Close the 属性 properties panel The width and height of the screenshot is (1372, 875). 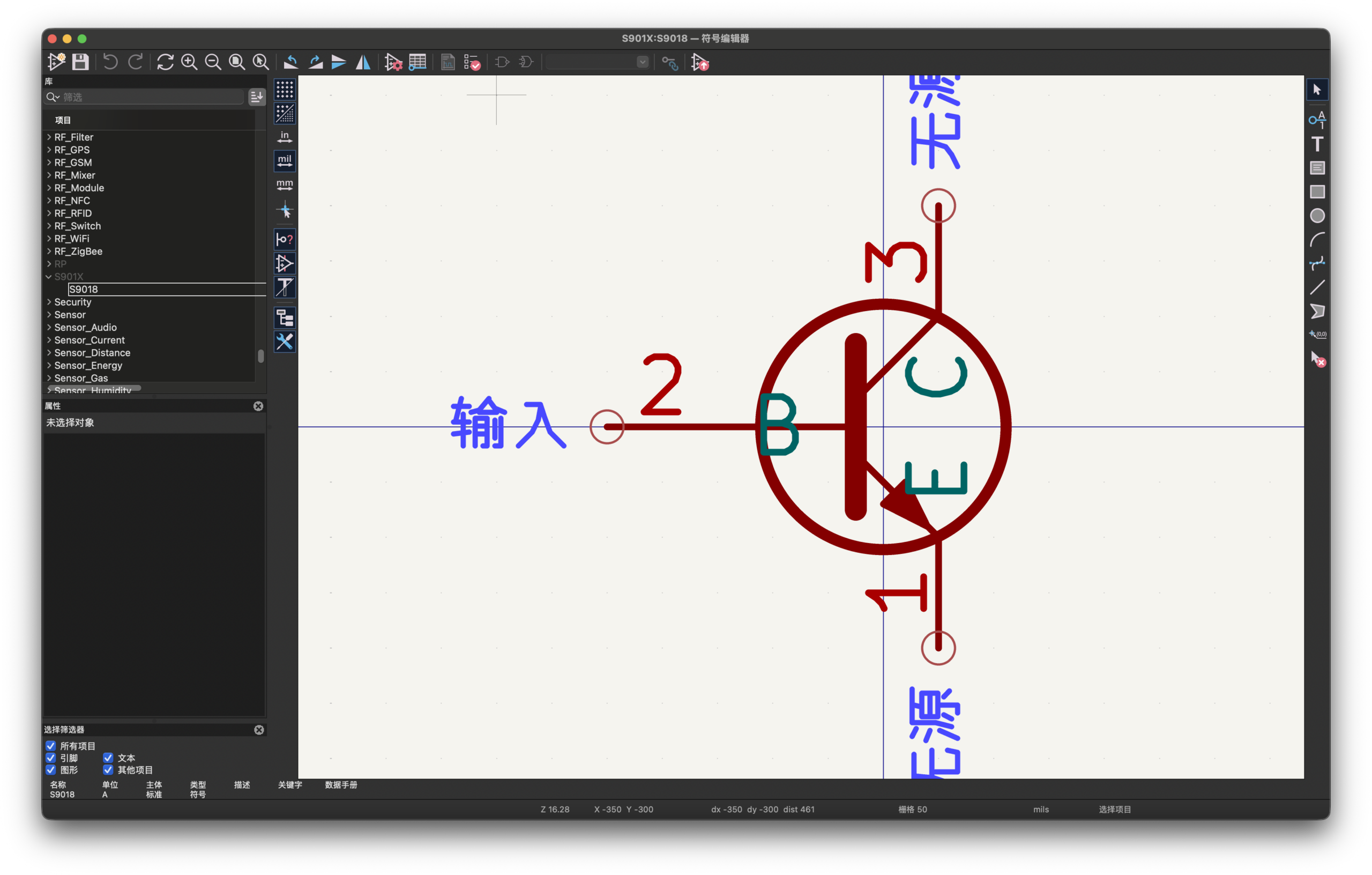(x=258, y=406)
